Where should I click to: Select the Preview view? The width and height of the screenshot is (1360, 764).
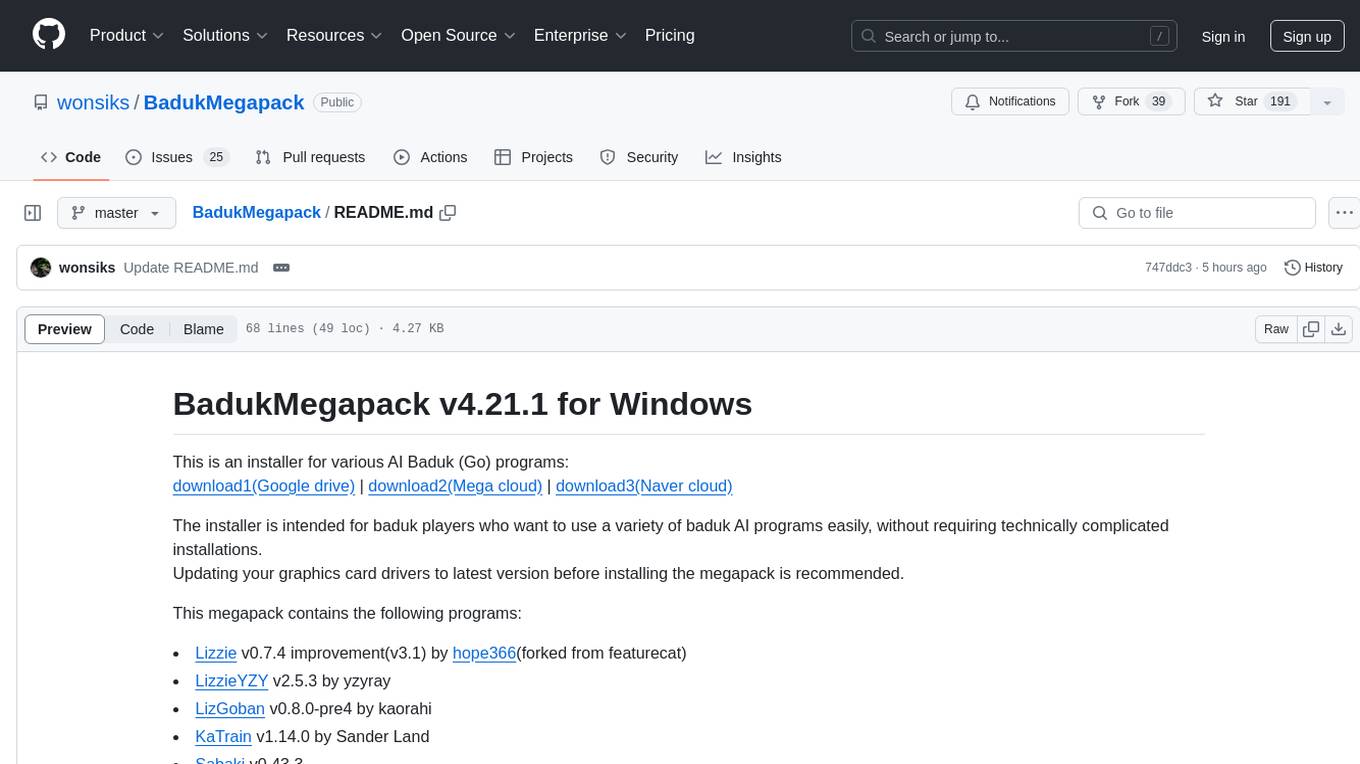(x=65, y=329)
